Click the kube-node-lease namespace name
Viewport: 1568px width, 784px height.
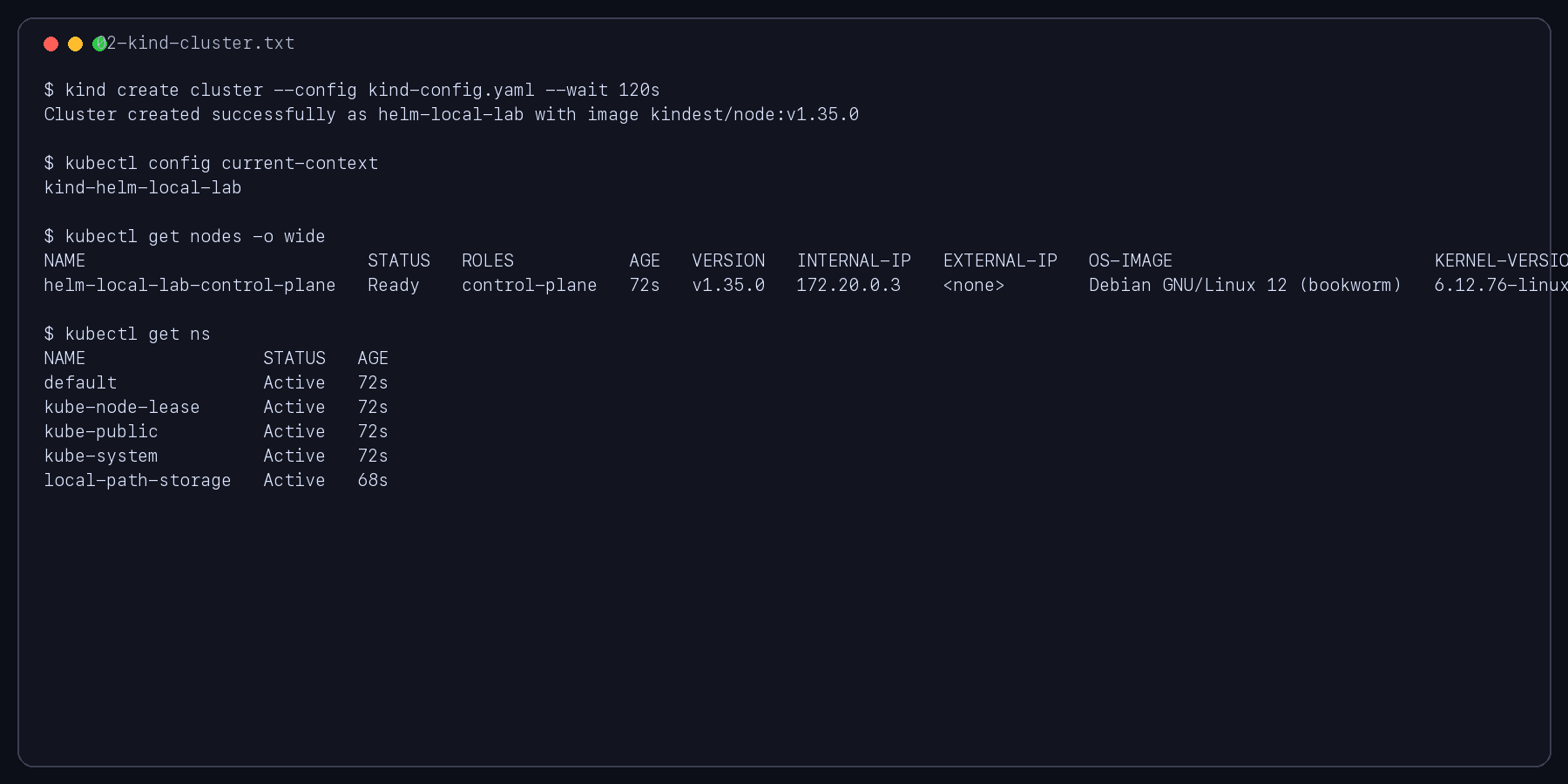pos(122,408)
